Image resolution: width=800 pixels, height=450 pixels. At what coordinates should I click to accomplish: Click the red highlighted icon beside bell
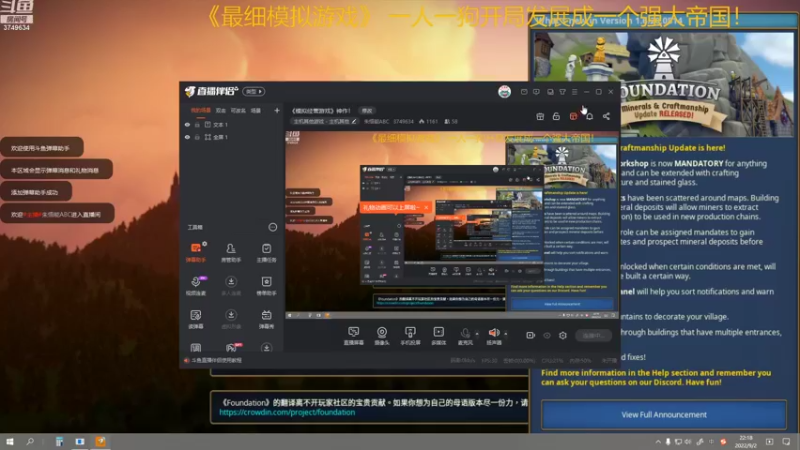(573, 116)
